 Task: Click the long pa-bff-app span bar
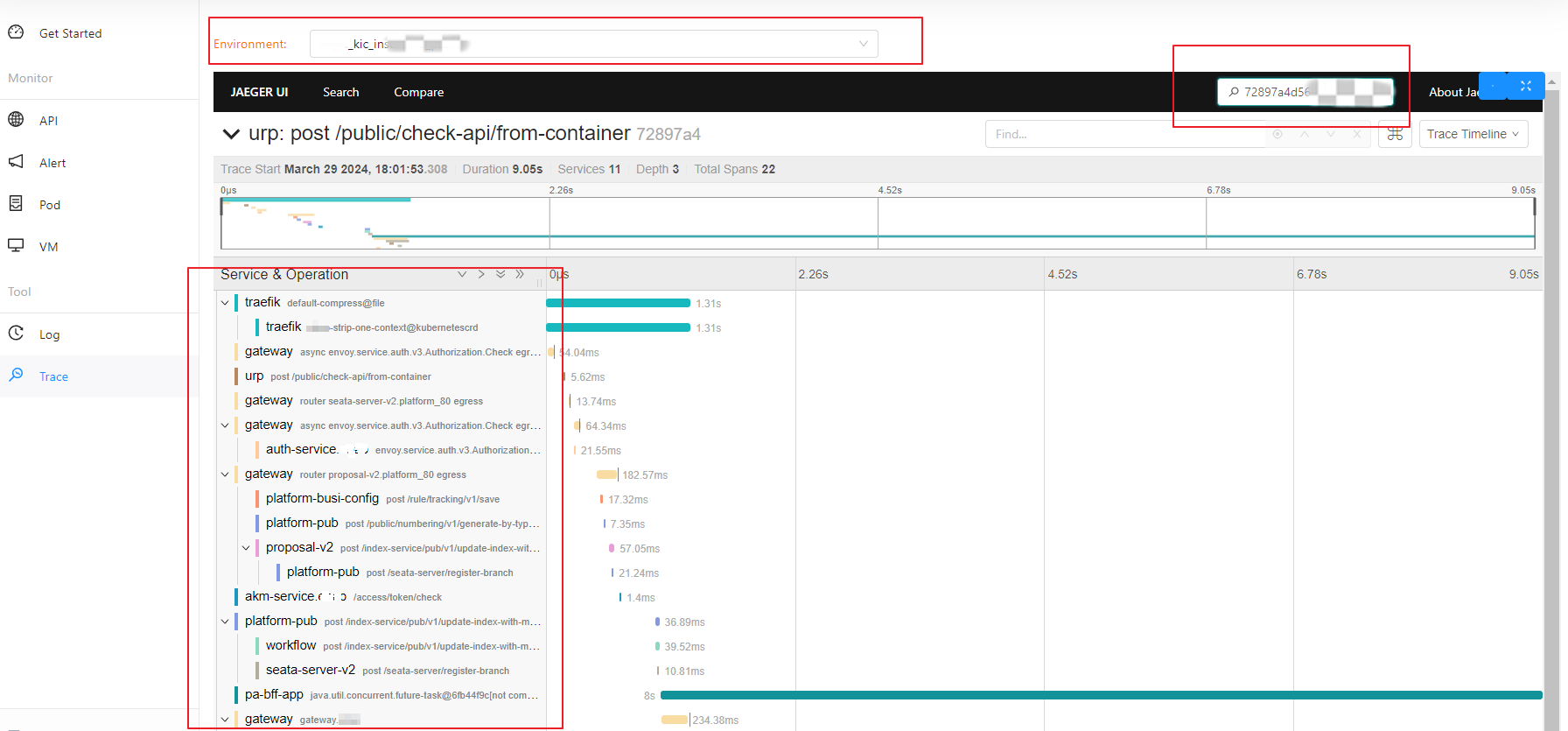[1101, 695]
